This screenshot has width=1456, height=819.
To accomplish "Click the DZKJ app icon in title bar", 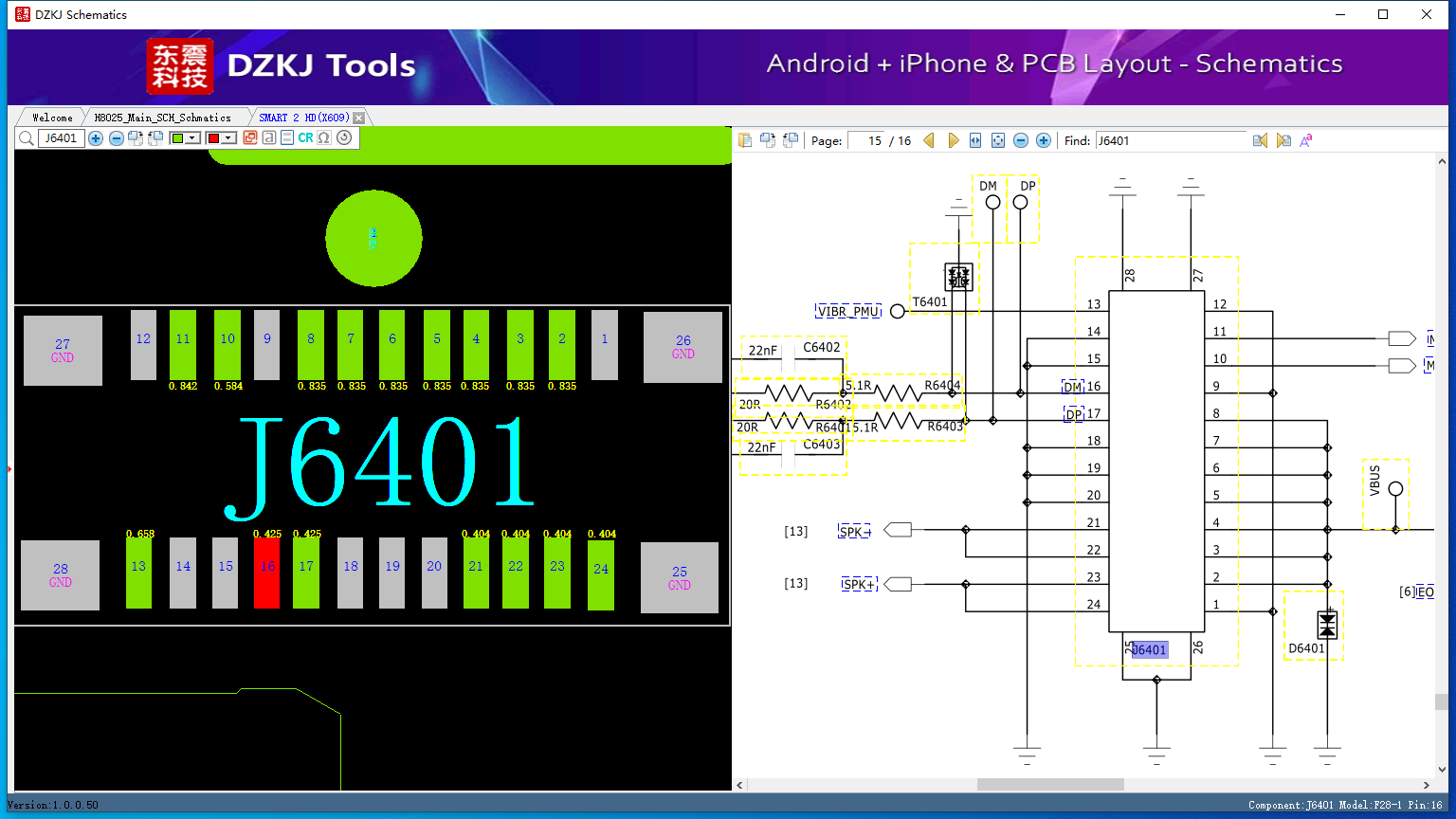I will [22, 14].
